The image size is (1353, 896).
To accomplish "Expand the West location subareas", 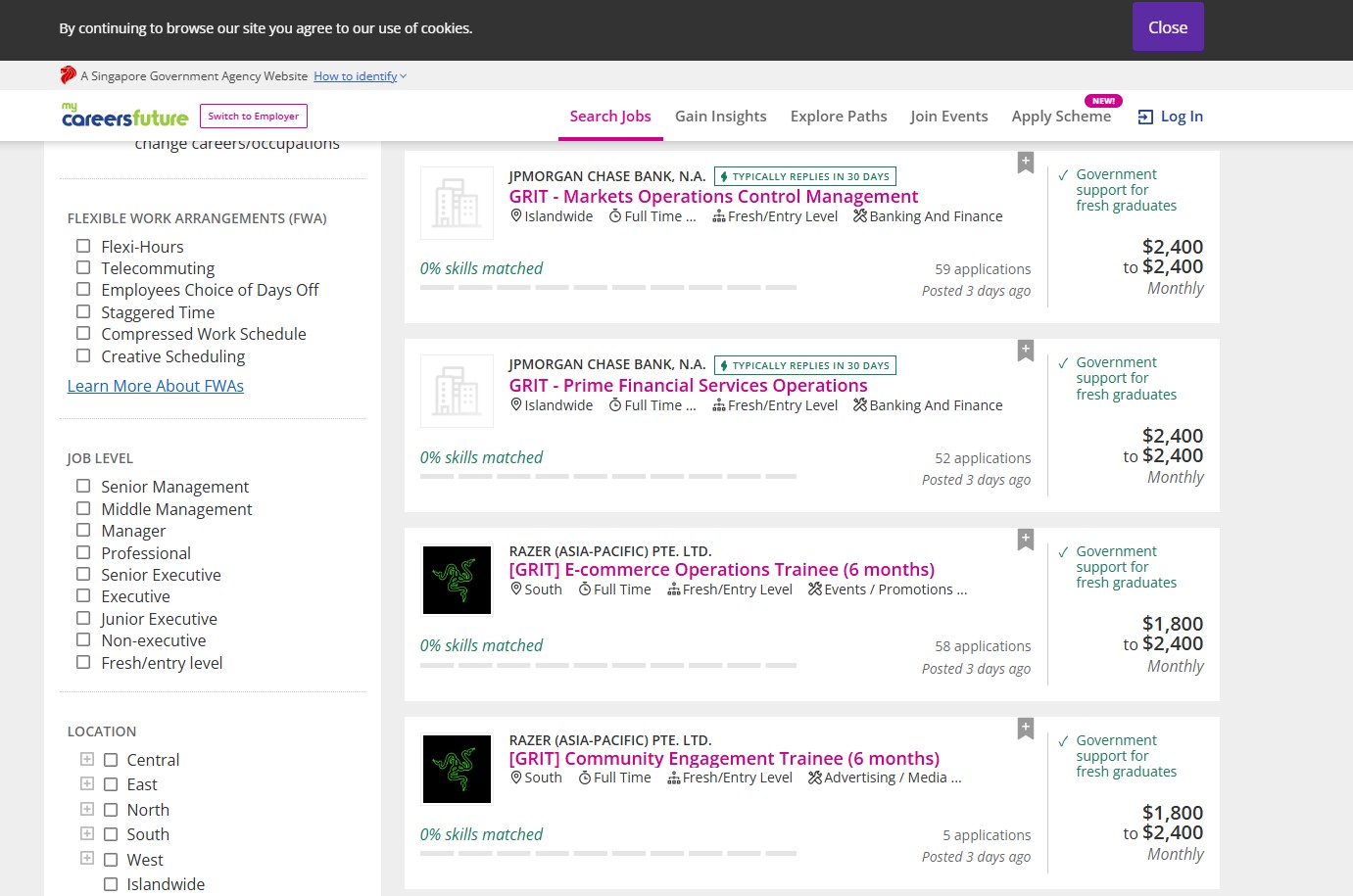I will pos(87,859).
